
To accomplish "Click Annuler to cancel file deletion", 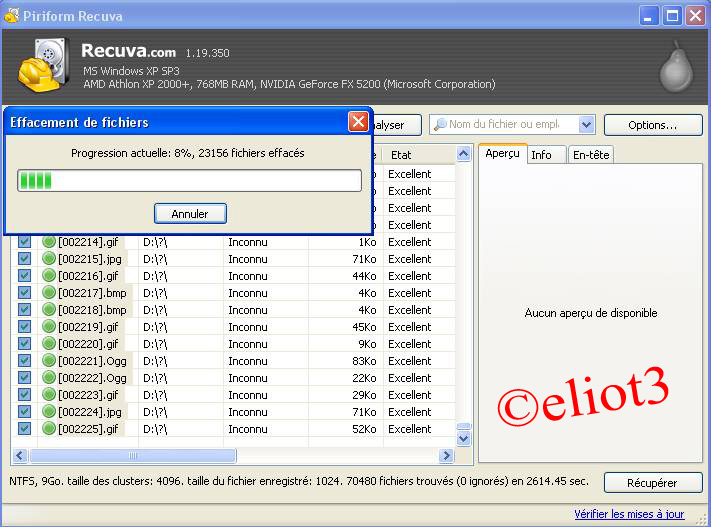I will pos(190,214).
